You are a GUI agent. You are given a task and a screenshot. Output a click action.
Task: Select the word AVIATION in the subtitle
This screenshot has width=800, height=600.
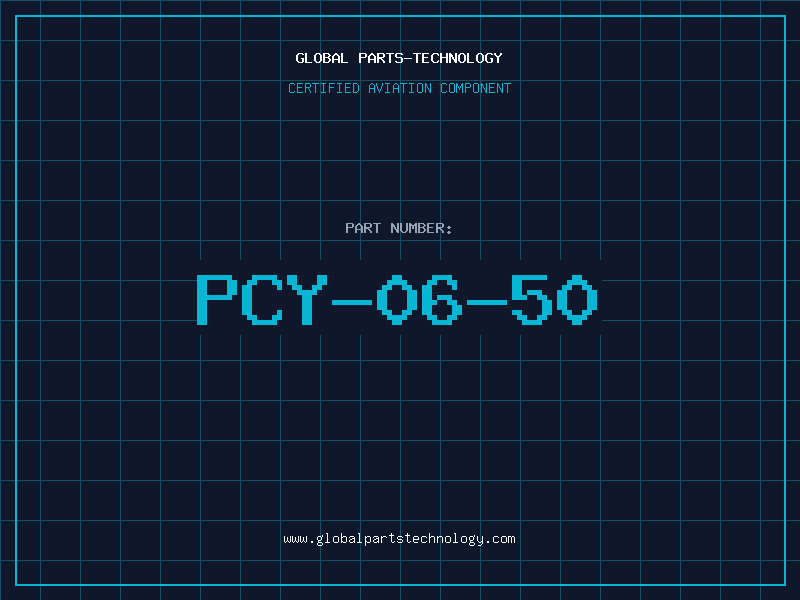[400, 88]
